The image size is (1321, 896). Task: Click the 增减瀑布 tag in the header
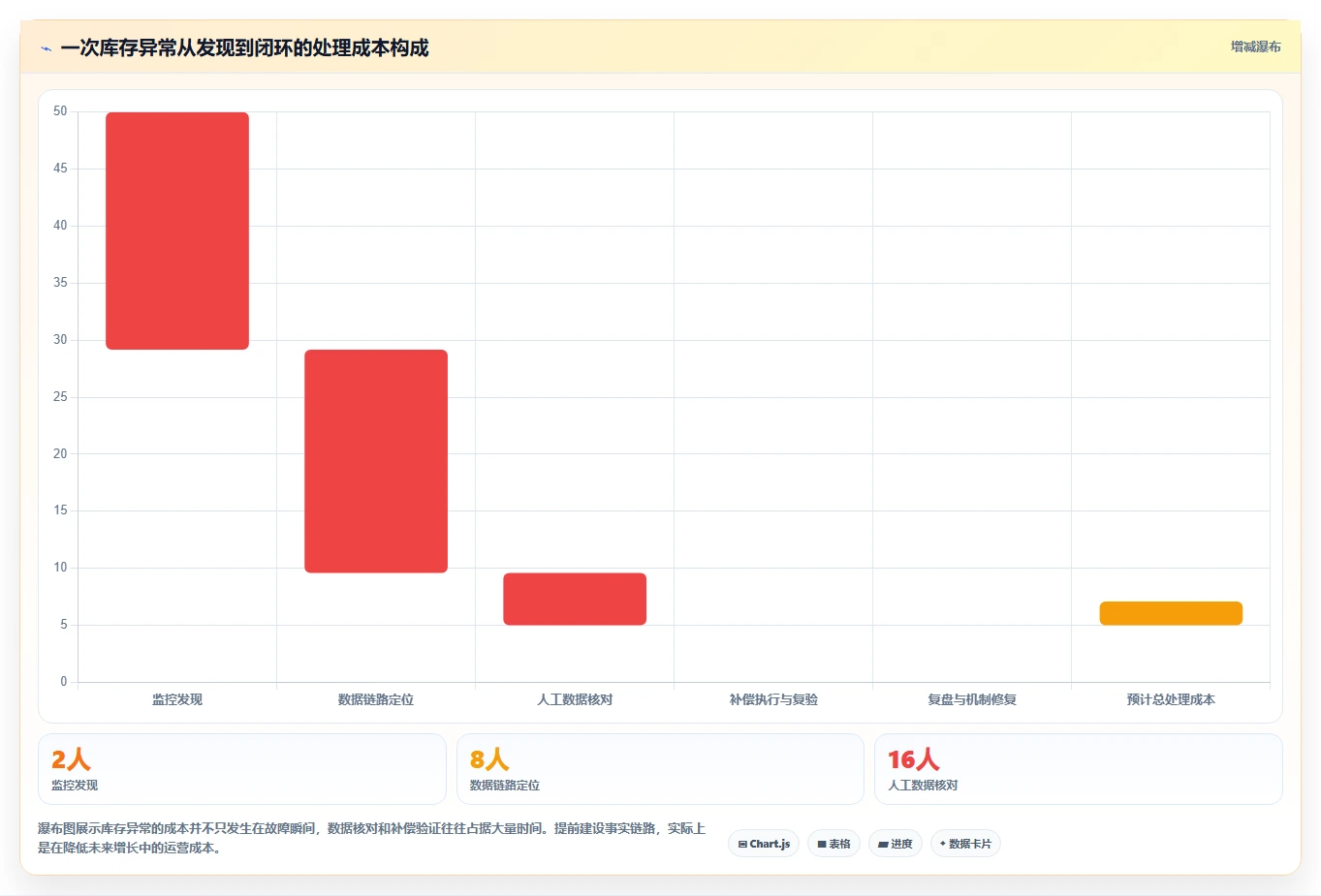point(1255,46)
